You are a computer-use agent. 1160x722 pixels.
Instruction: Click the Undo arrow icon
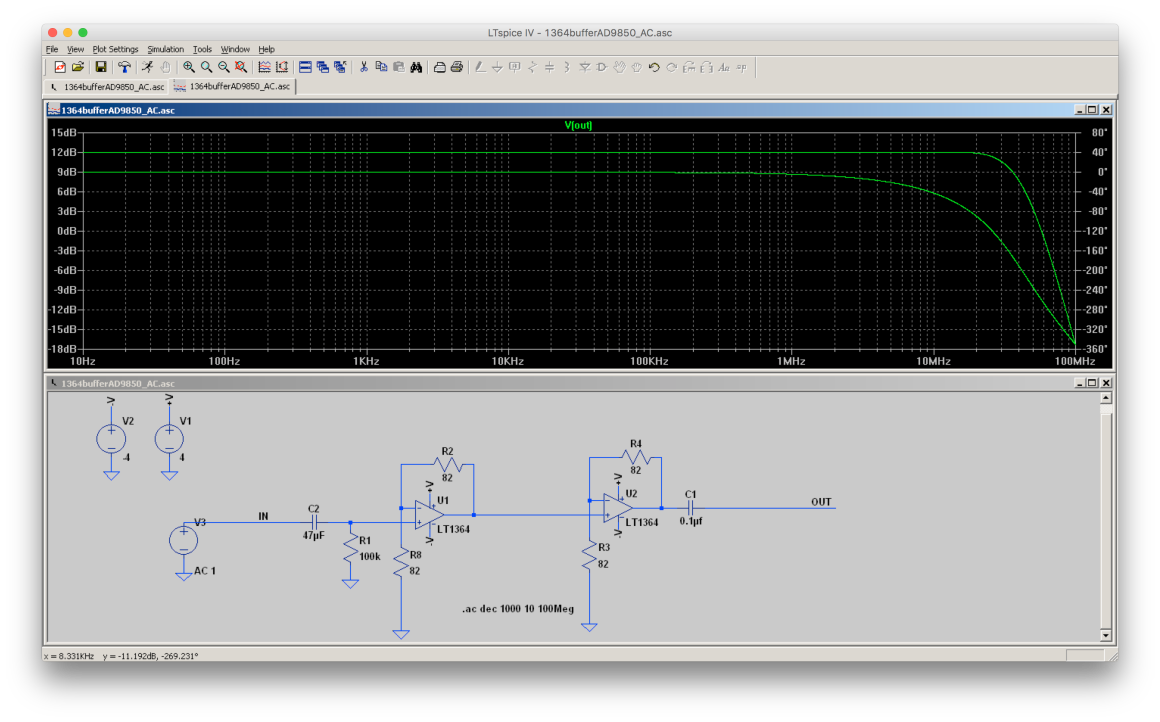tap(654, 67)
